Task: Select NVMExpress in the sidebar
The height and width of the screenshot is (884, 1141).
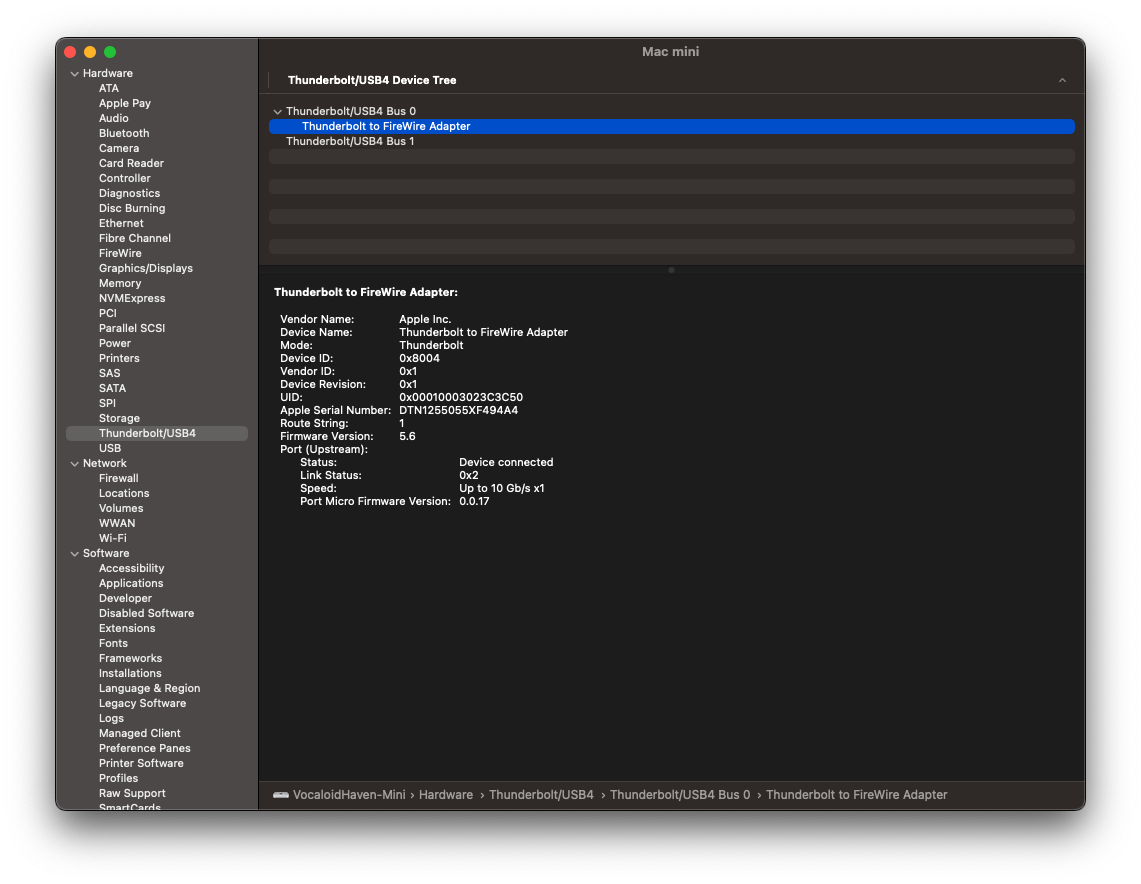Action: coord(132,298)
